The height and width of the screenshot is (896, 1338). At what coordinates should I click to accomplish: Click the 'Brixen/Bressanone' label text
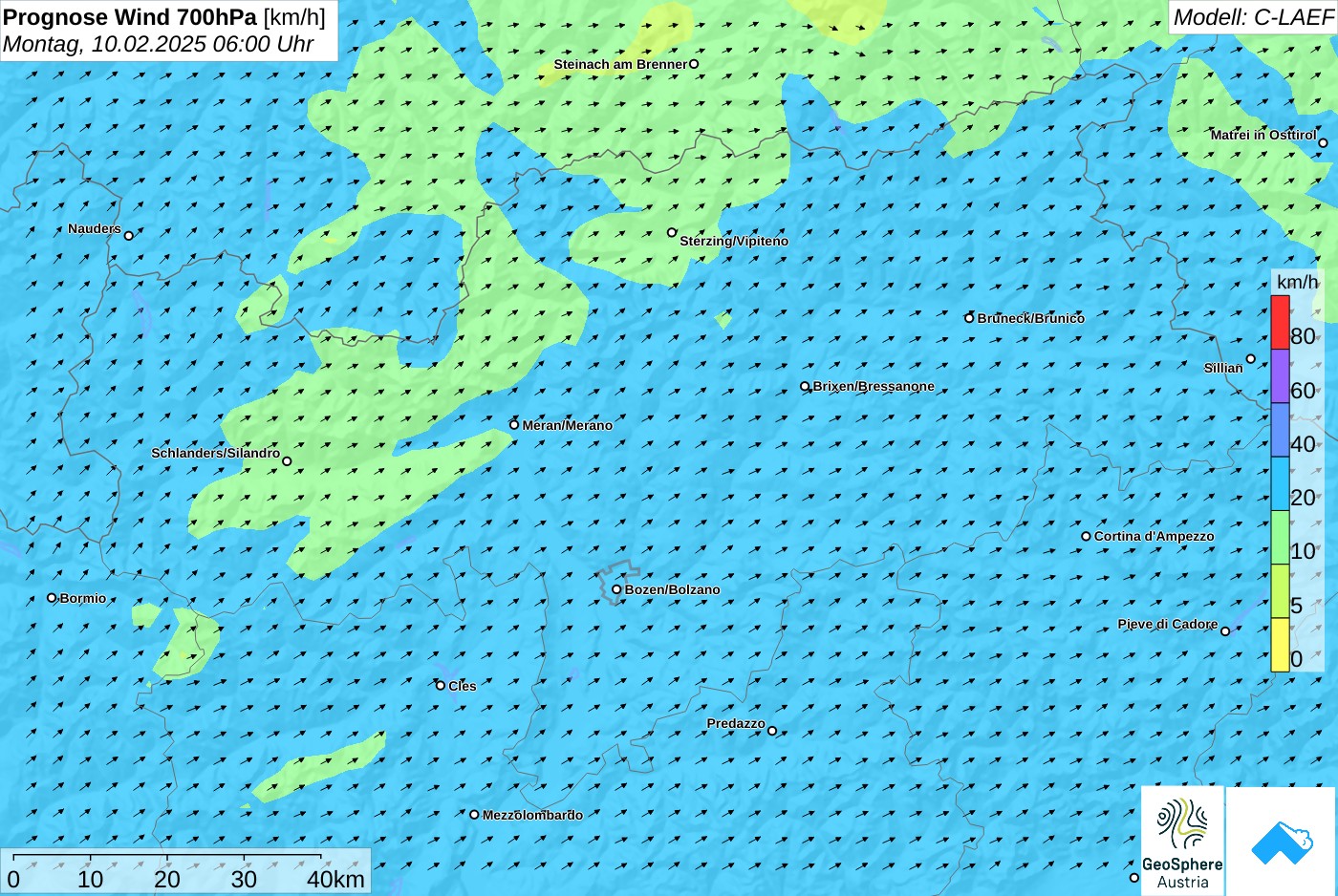click(874, 386)
